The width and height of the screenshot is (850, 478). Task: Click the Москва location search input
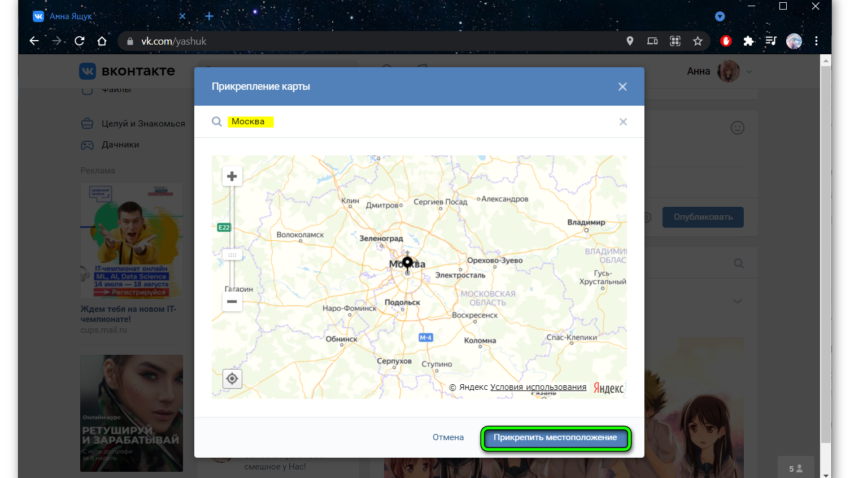pos(420,122)
